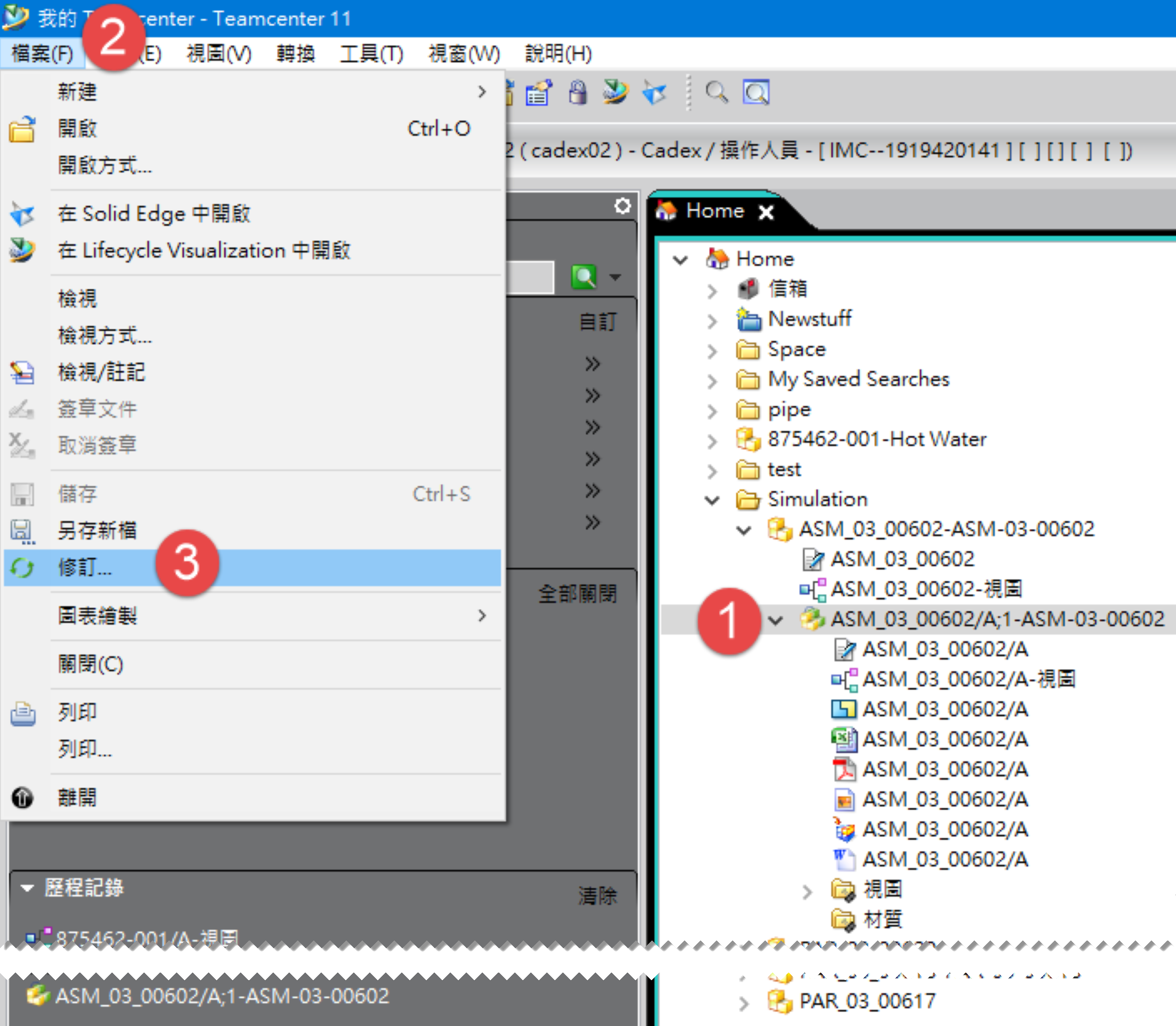Collapse the Simulation folder
The height and width of the screenshot is (1026, 1176).
coord(712,500)
